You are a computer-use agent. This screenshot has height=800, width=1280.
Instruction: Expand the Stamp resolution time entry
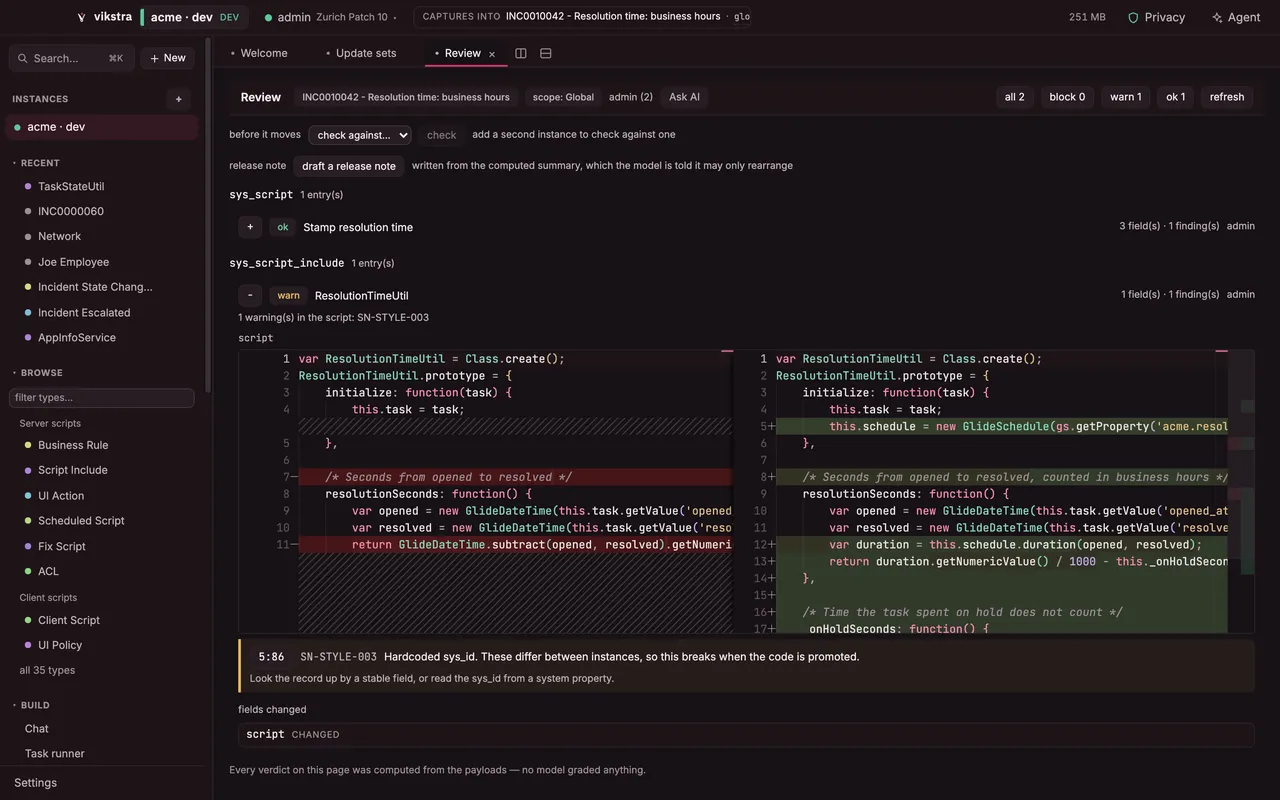pyautogui.click(x=250, y=227)
